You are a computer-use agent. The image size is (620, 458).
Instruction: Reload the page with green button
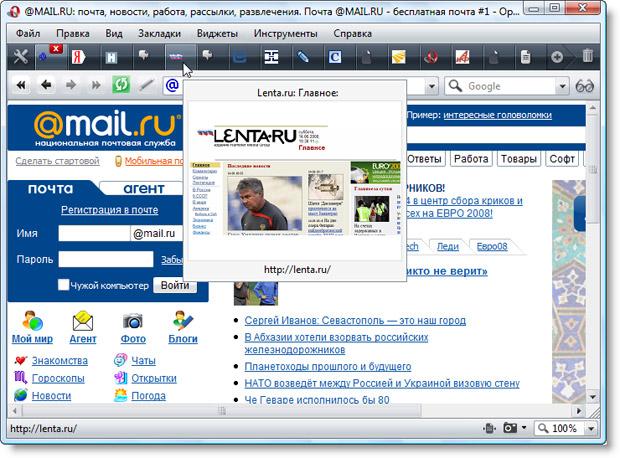tap(121, 85)
